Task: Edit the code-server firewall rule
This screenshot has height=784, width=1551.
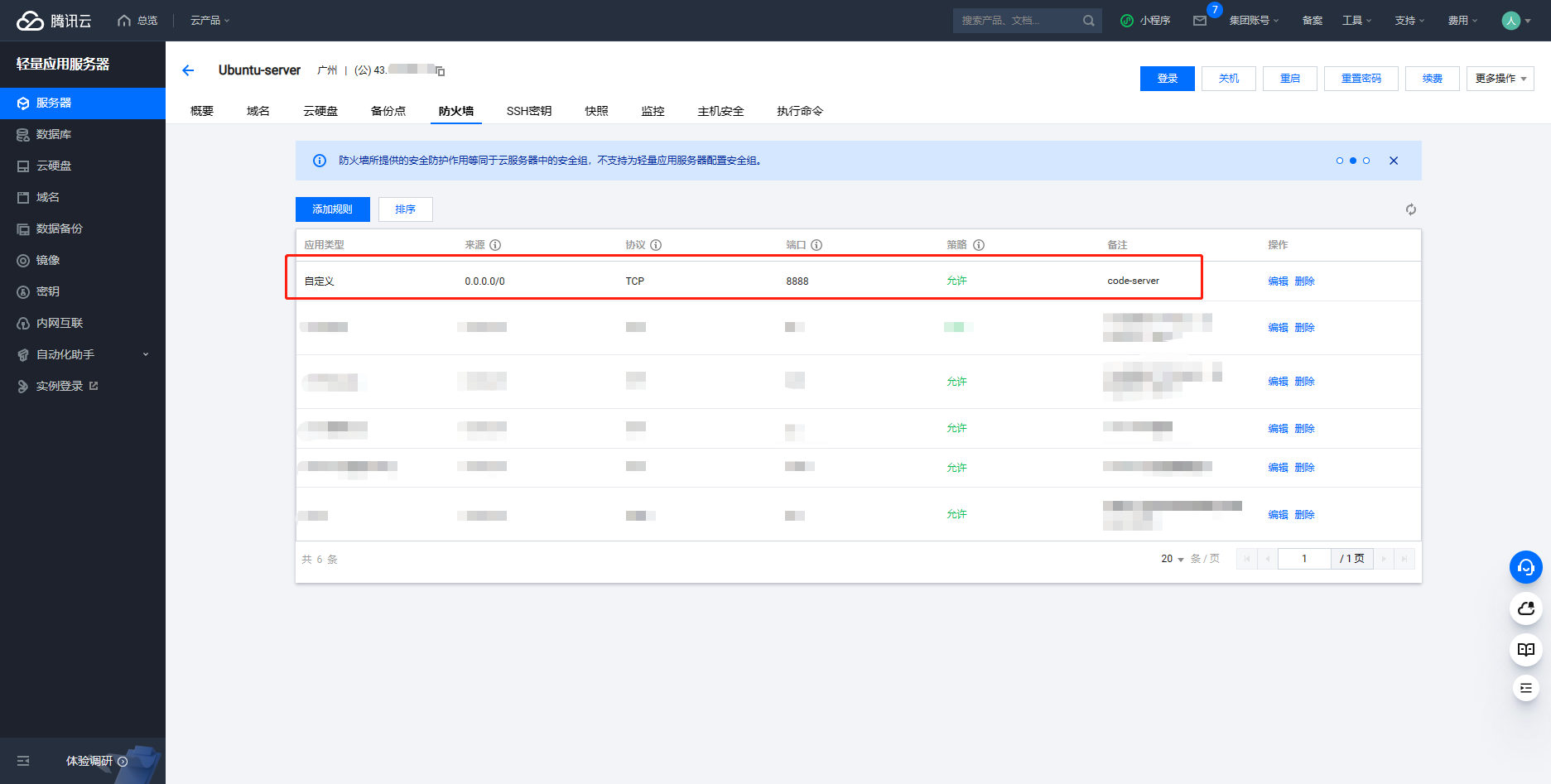Action: point(1278,281)
